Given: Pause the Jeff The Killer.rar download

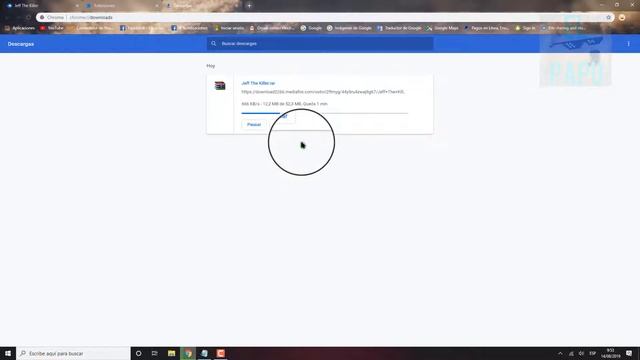Looking at the screenshot, I should [253, 124].
